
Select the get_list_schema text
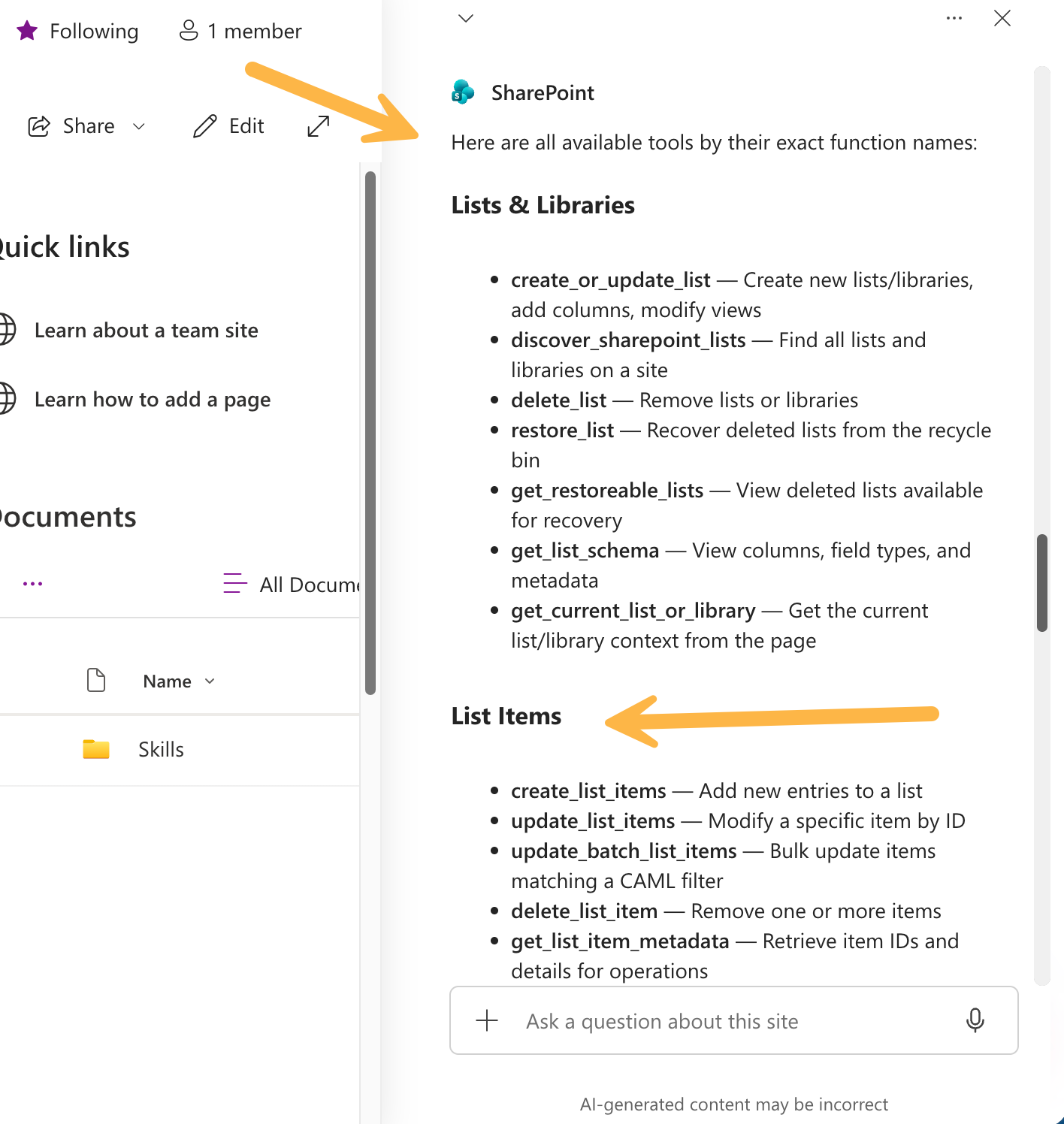coord(585,551)
